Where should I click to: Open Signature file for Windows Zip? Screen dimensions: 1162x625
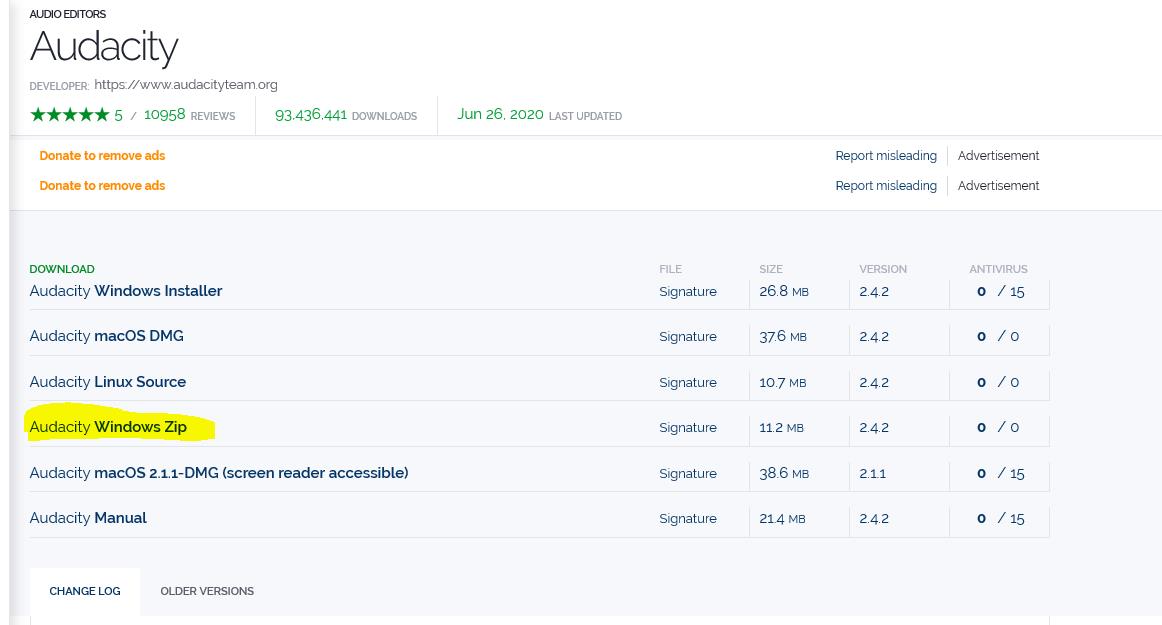[688, 428]
